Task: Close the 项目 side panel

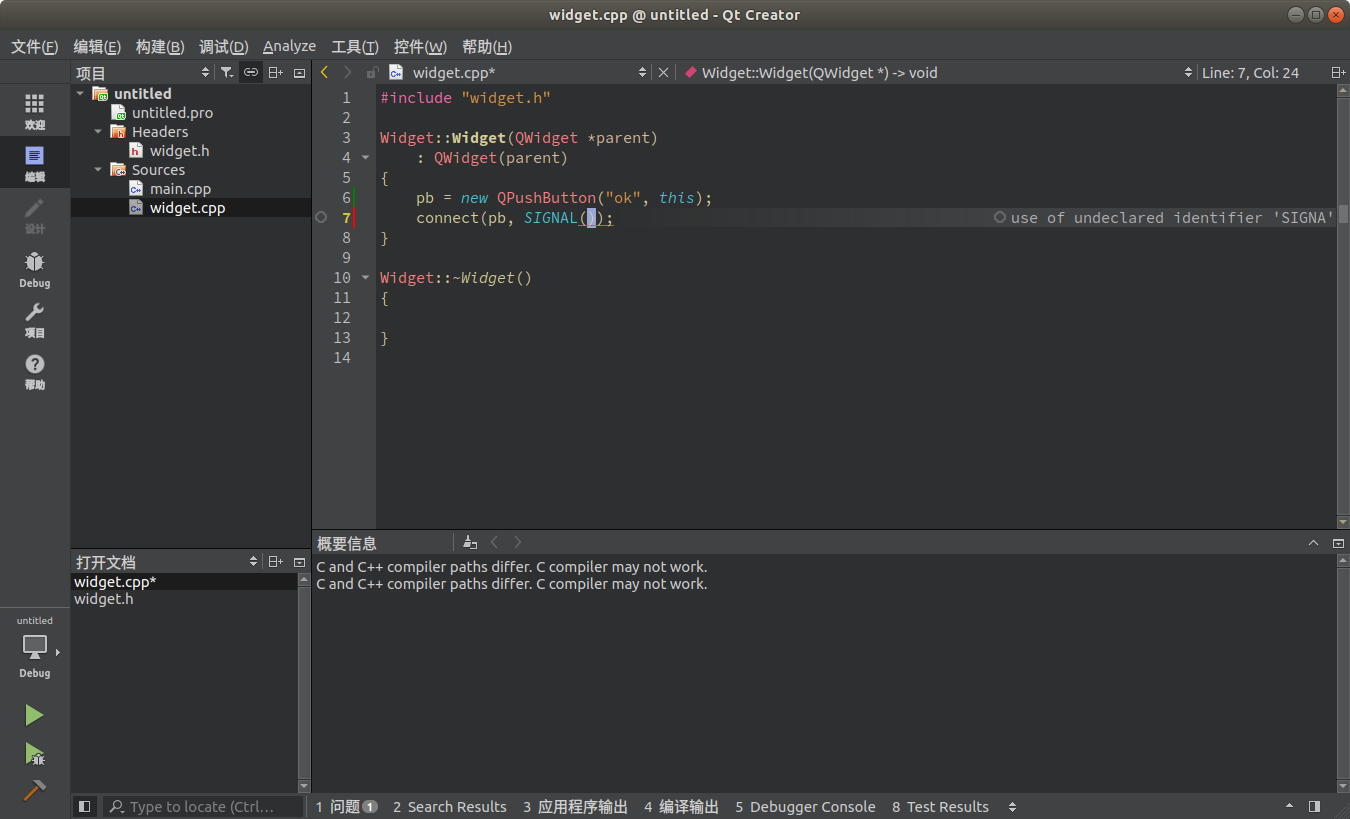Action: 299,72
